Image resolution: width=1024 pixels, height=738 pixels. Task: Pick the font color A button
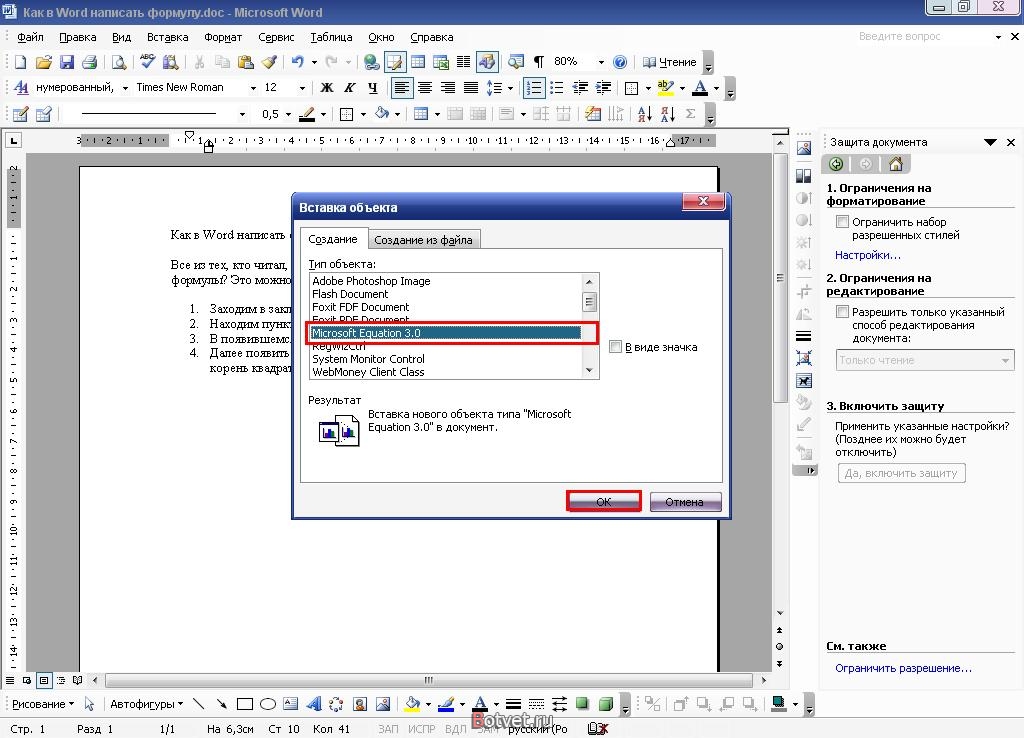coord(700,88)
